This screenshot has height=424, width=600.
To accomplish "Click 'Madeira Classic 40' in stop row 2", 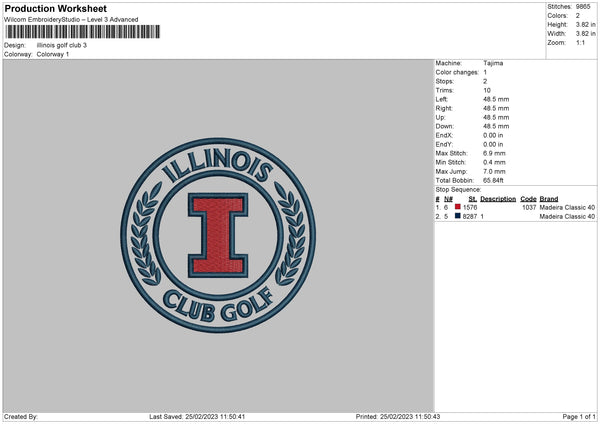I will pos(567,217).
